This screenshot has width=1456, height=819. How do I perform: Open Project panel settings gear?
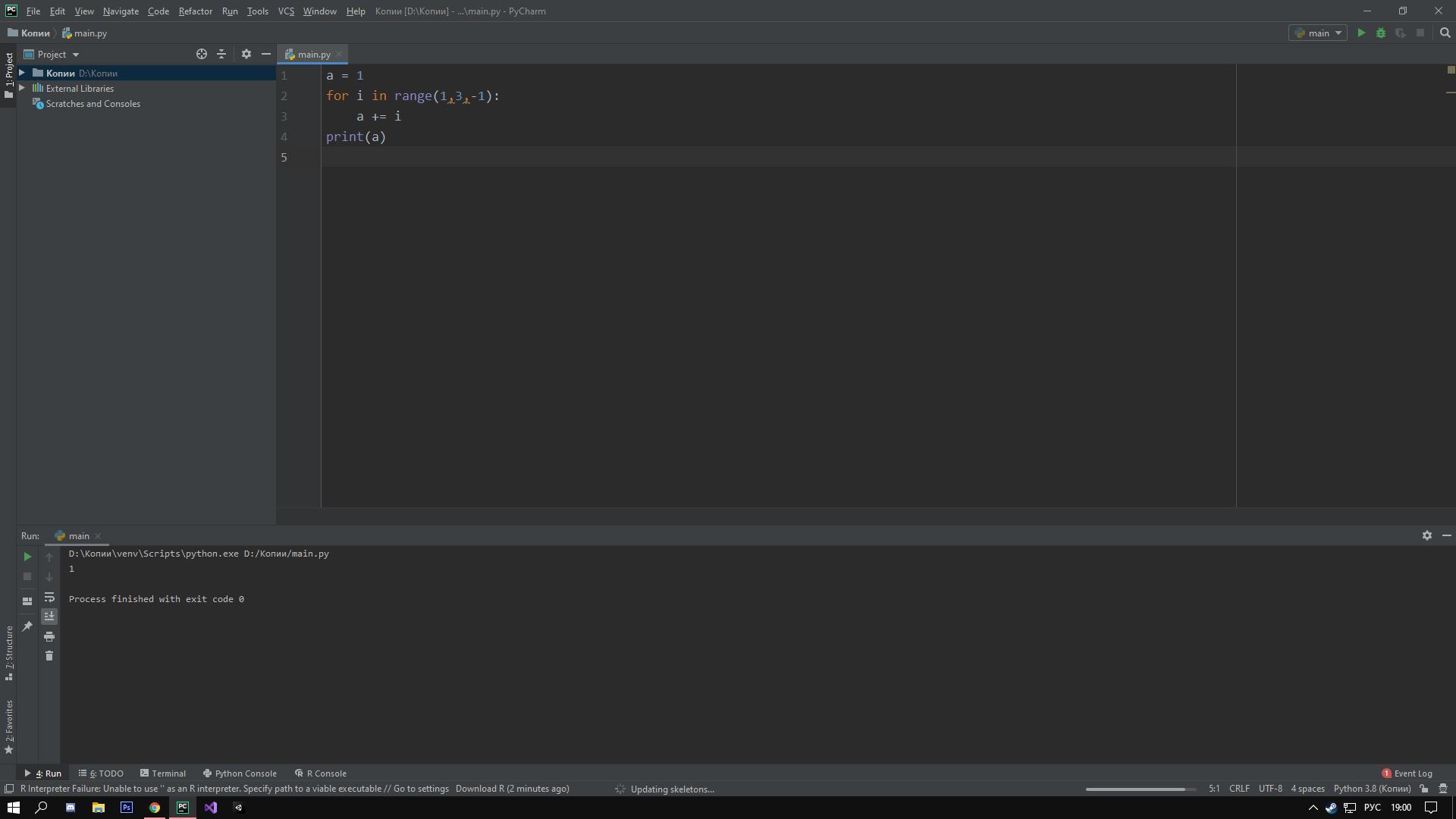[x=246, y=54]
